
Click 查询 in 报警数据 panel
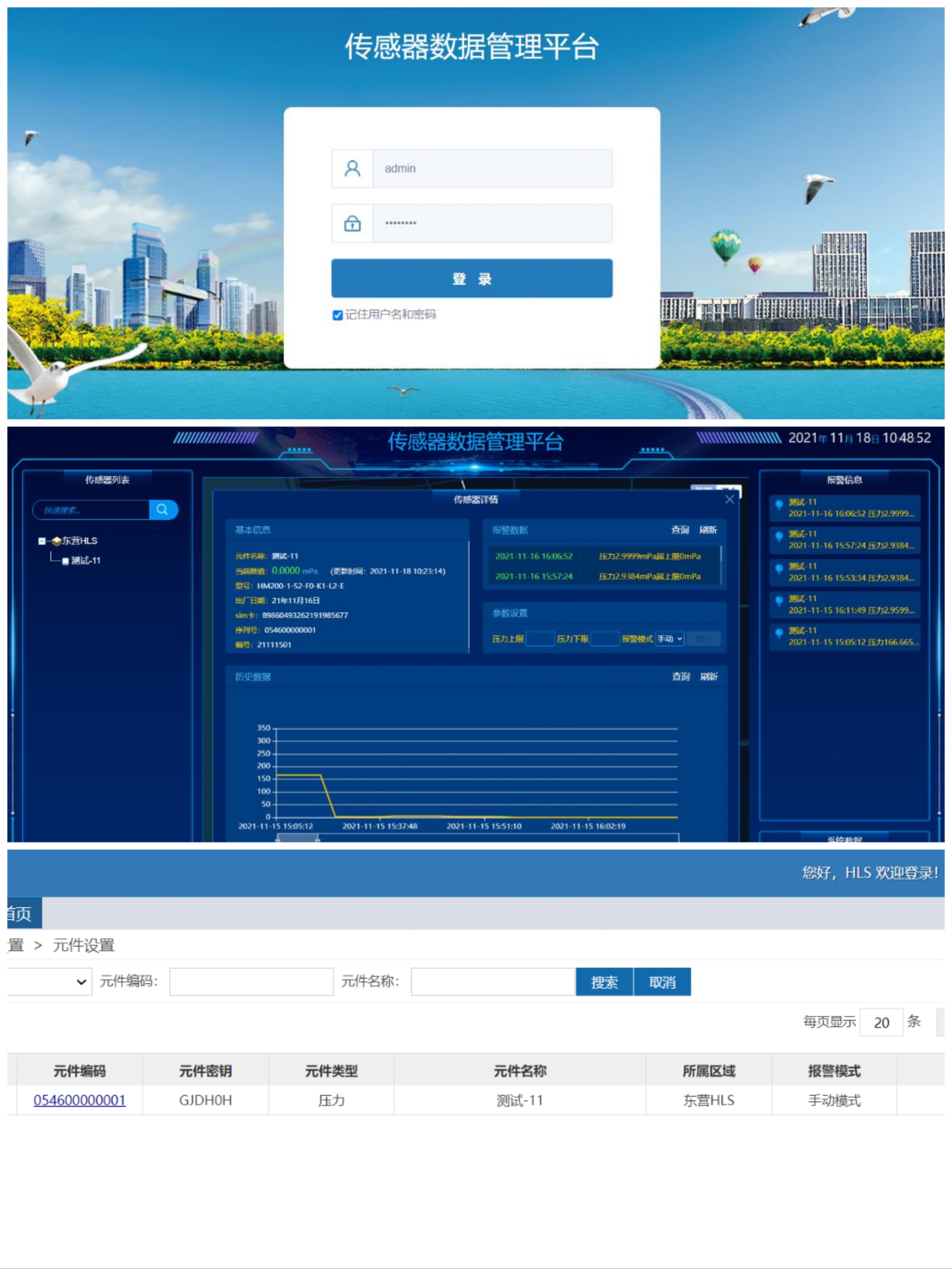click(680, 529)
